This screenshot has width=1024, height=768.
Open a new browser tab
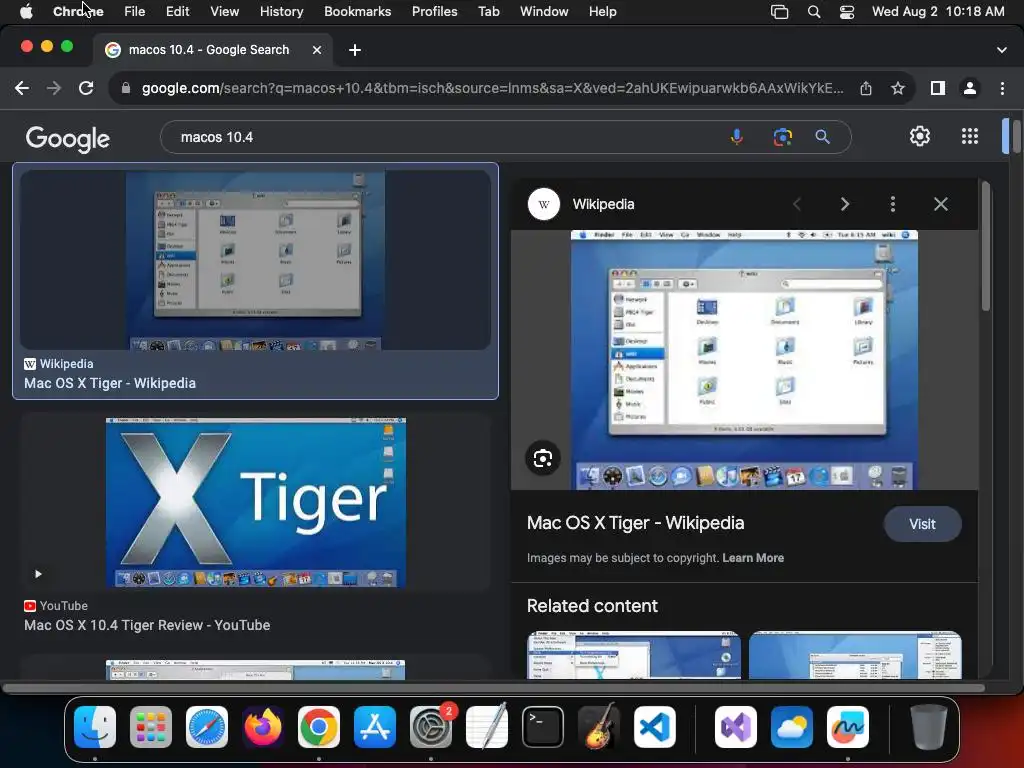coord(355,50)
